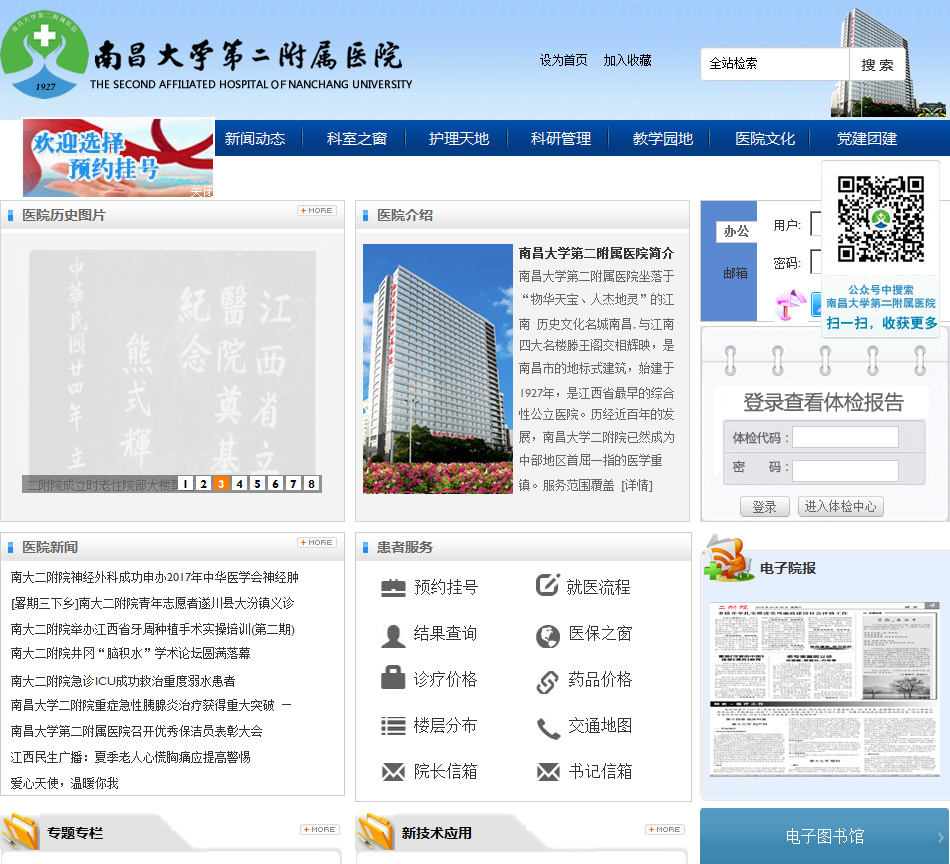The height and width of the screenshot is (864, 950).
Task: Click the pink mailbox icon in login panel
Action: pos(791,305)
